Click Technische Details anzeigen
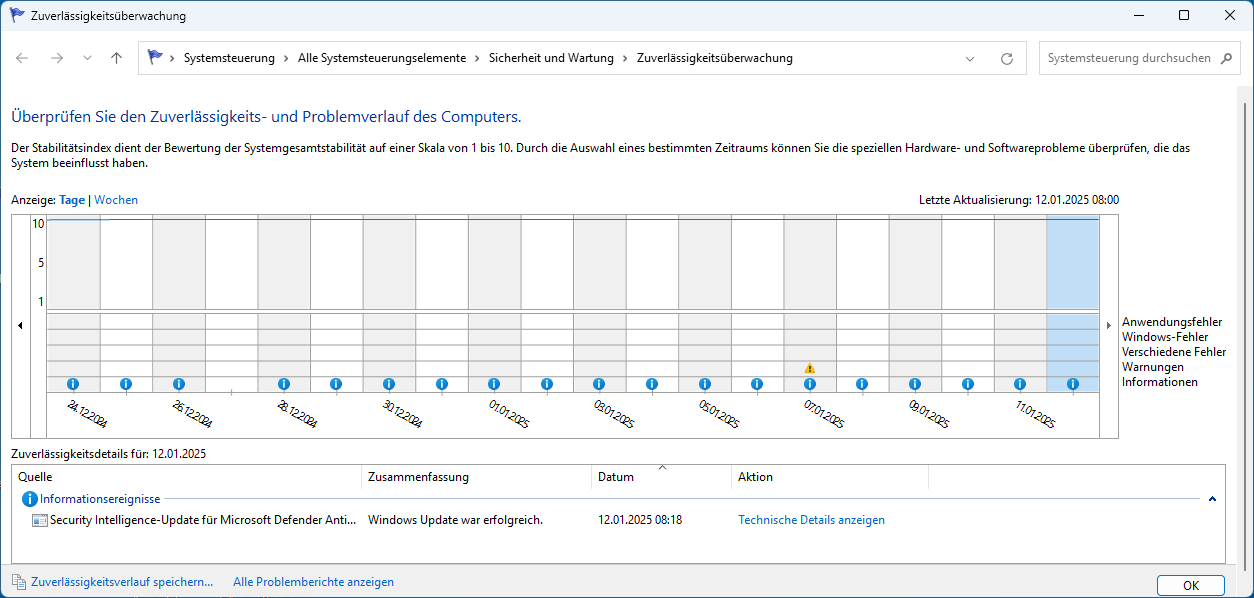The width and height of the screenshot is (1254, 598). tap(811, 519)
